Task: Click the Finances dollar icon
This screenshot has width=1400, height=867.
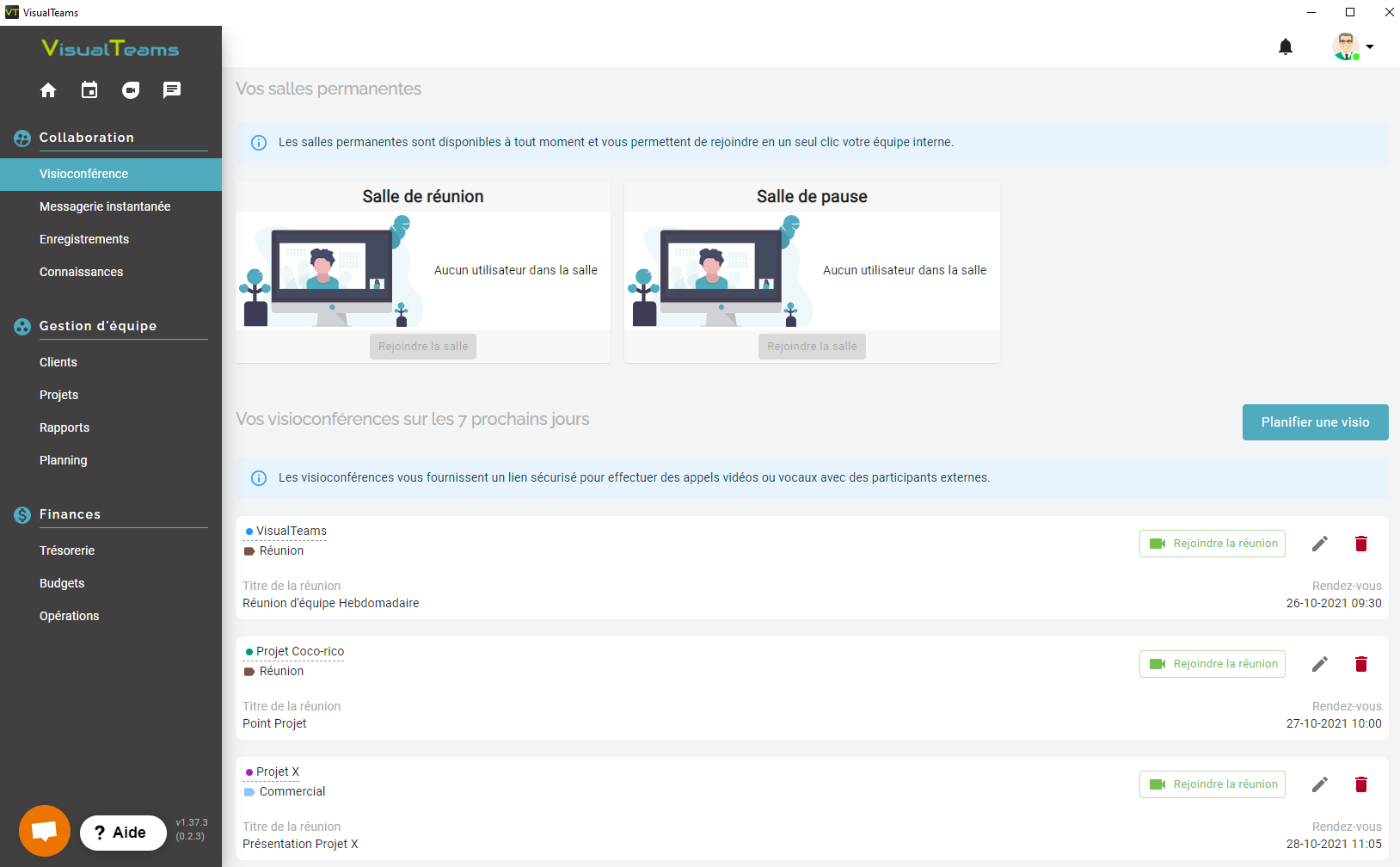Action: tap(21, 514)
